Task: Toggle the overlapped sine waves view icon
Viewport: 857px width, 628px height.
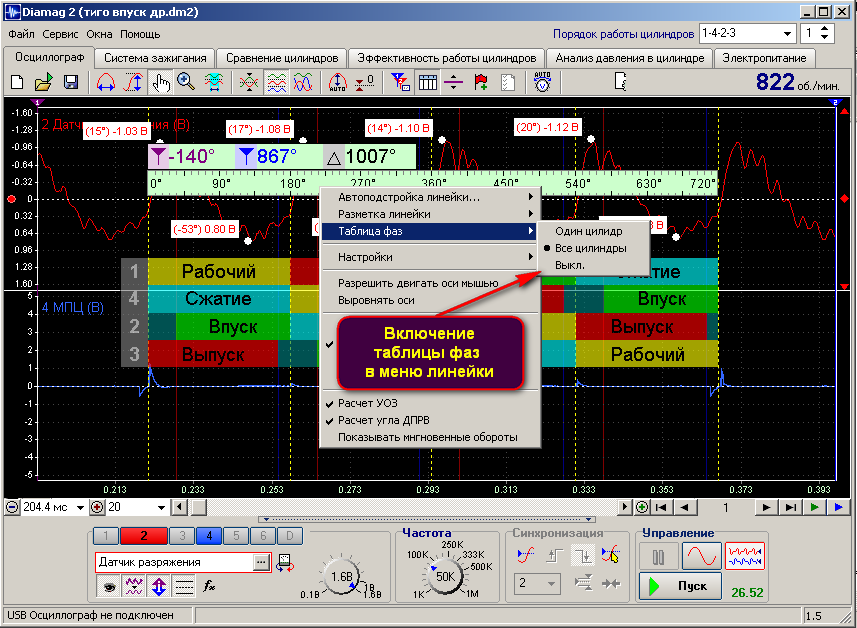Action: [303, 83]
